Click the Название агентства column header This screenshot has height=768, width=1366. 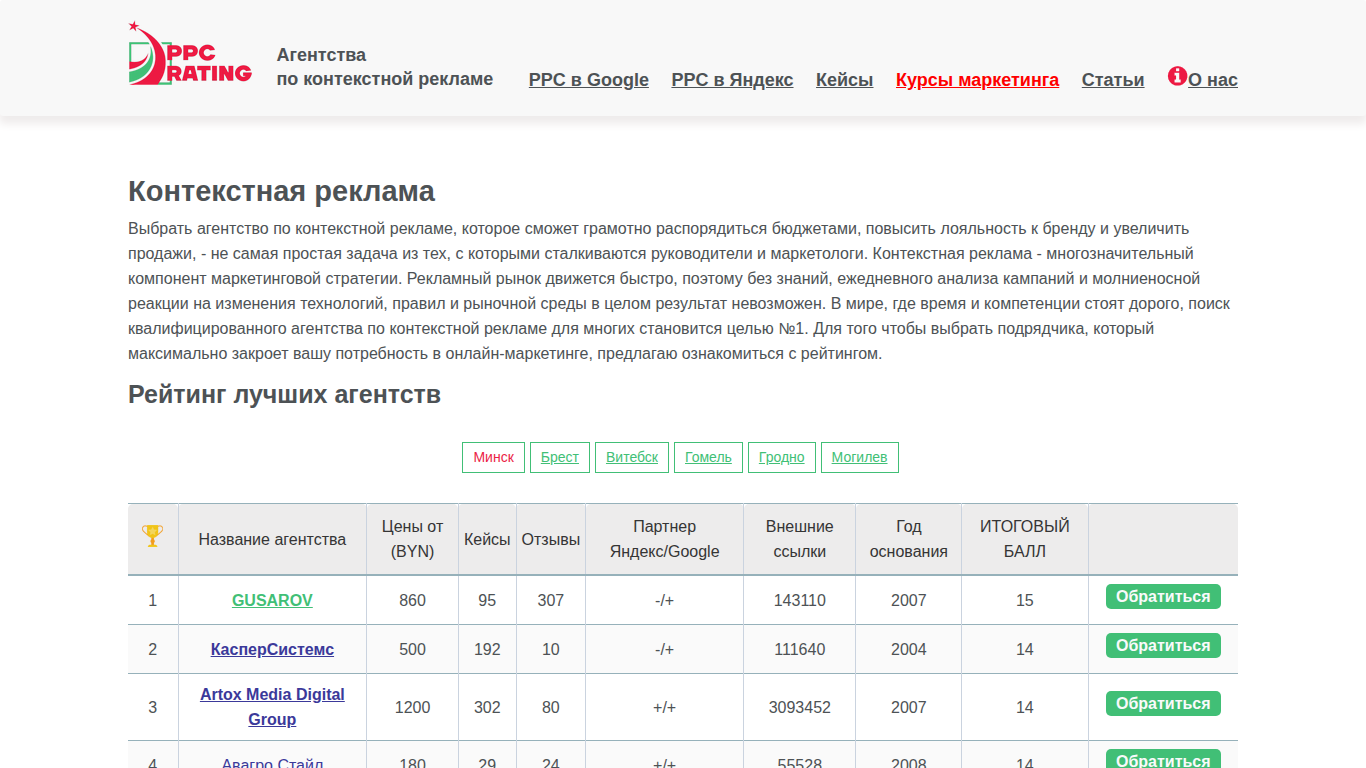click(x=272, y=539)
